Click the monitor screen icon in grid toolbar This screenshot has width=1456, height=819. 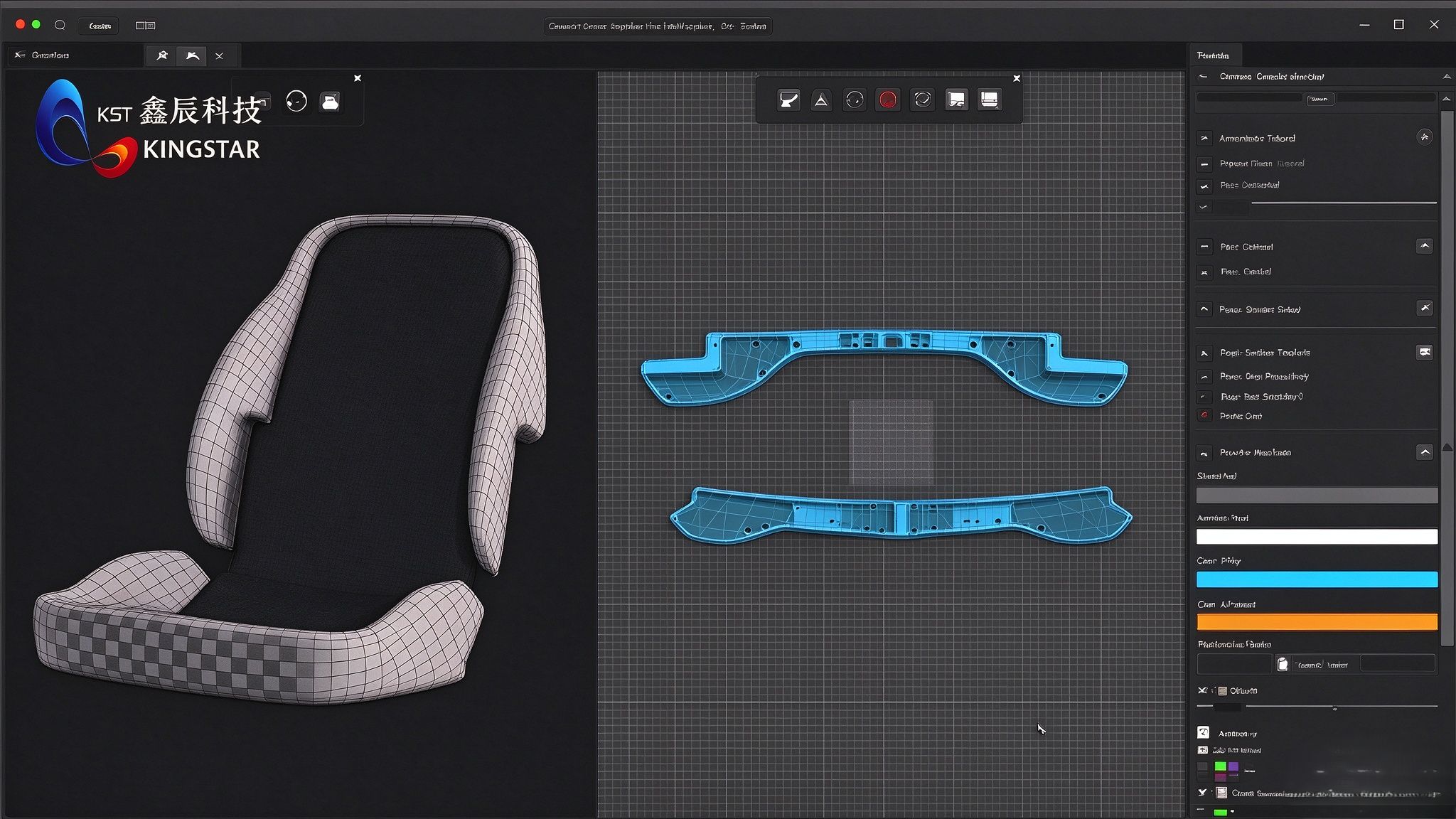(990, 100)
